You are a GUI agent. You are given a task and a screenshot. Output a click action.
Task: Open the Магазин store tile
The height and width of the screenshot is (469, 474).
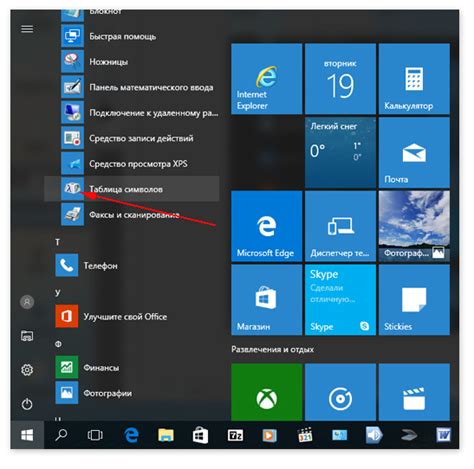coord(267,300)
